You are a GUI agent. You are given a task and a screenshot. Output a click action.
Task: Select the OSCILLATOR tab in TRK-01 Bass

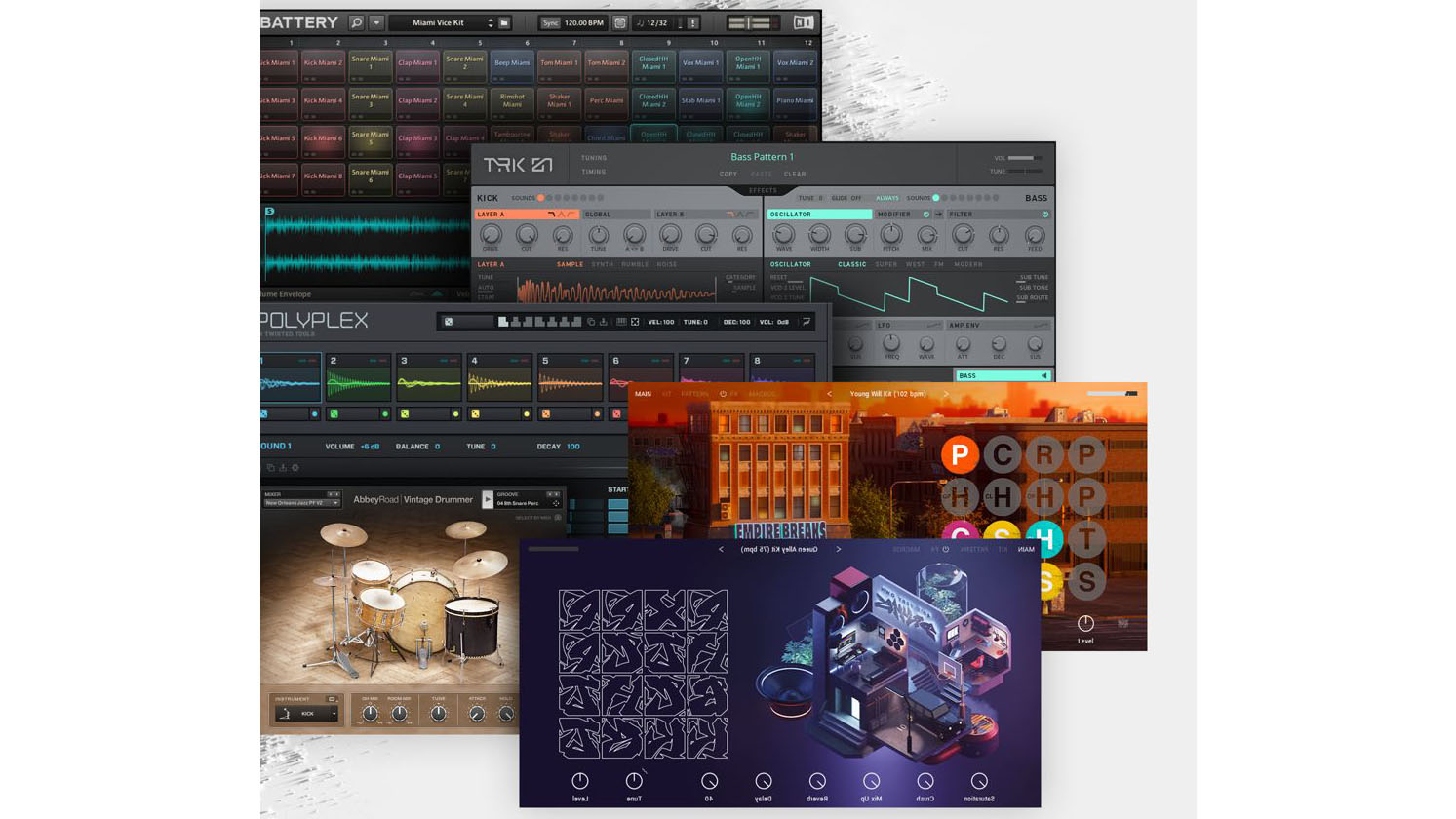(x=819, y=214)
